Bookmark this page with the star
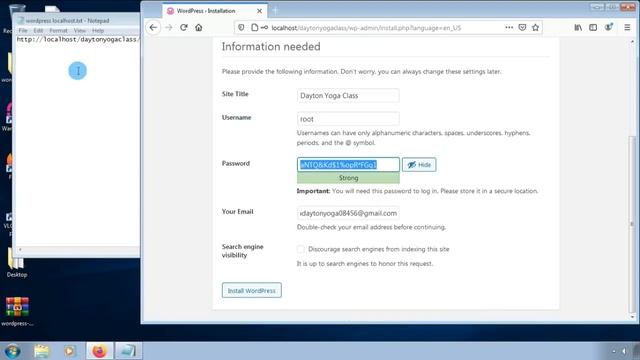The height and width of the screenshot is (360, 640). pyautogui.click(x=536, y=27)
